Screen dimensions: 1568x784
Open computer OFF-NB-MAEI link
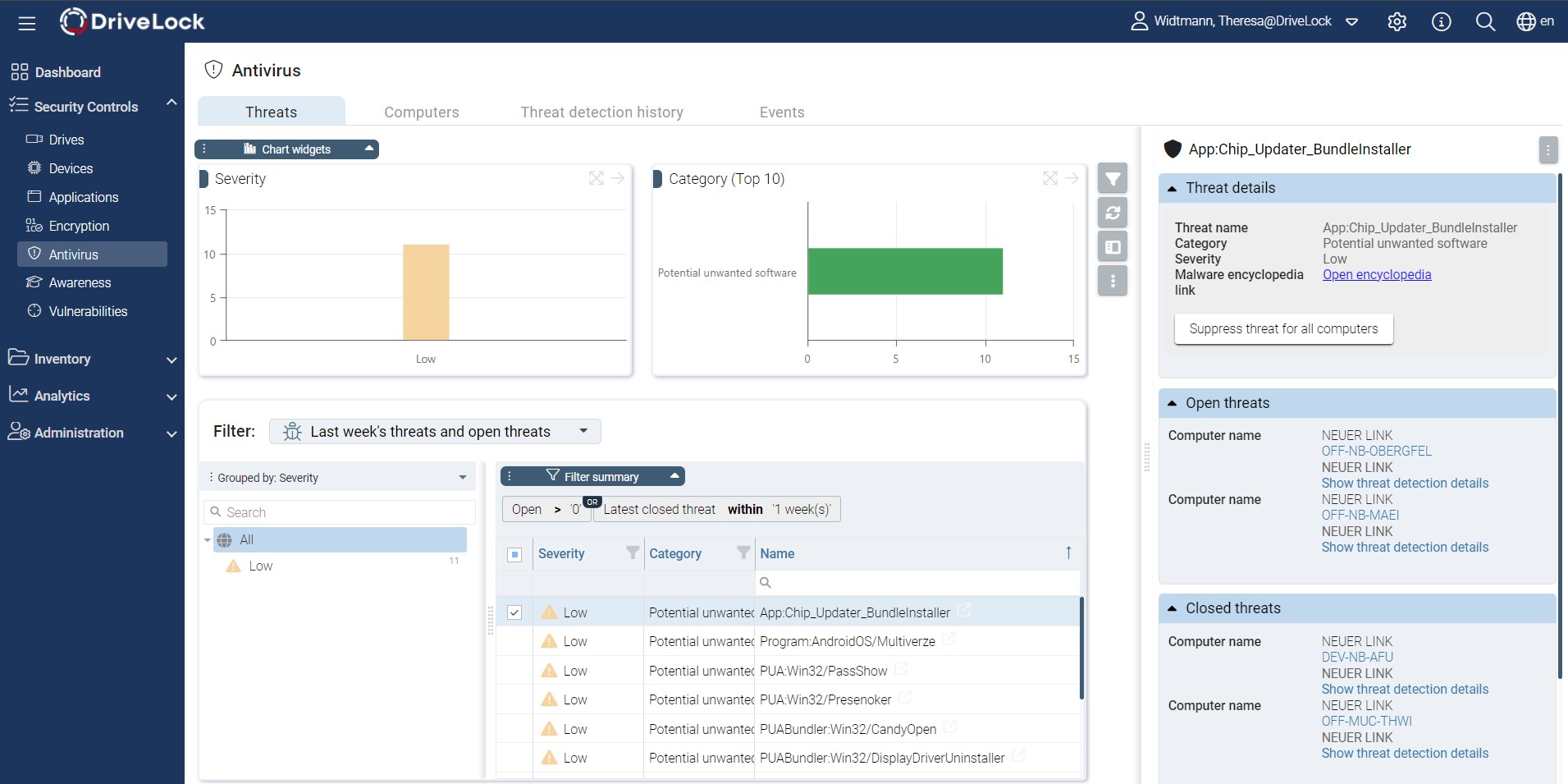point(1360,516)
